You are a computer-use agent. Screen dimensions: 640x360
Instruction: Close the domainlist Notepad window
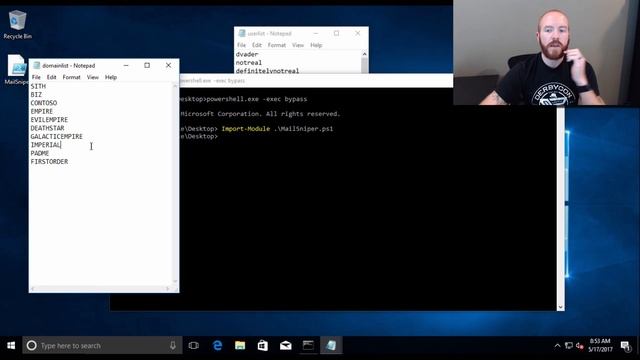tap(168, 65)
